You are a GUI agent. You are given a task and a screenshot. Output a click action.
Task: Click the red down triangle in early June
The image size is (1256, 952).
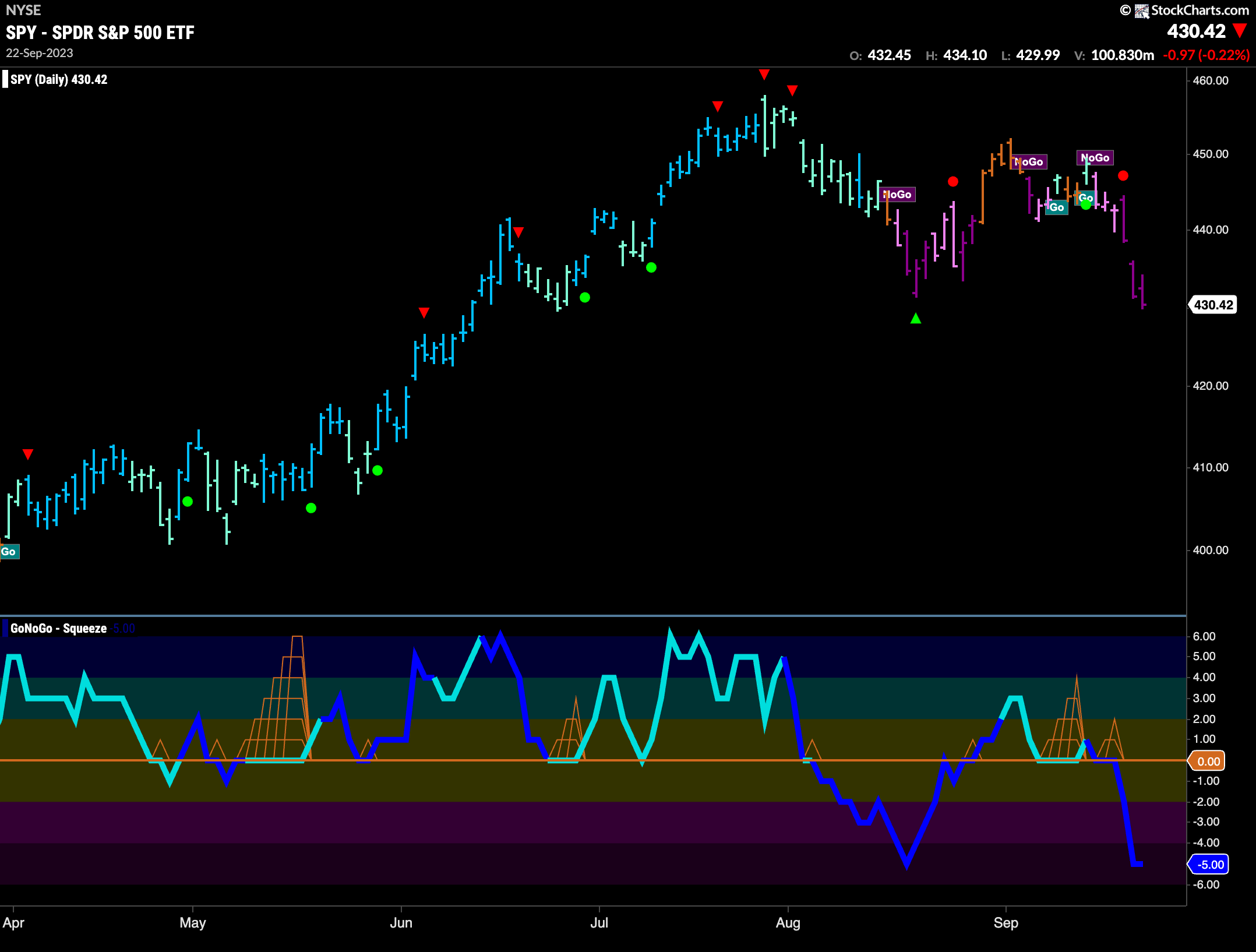424,312
